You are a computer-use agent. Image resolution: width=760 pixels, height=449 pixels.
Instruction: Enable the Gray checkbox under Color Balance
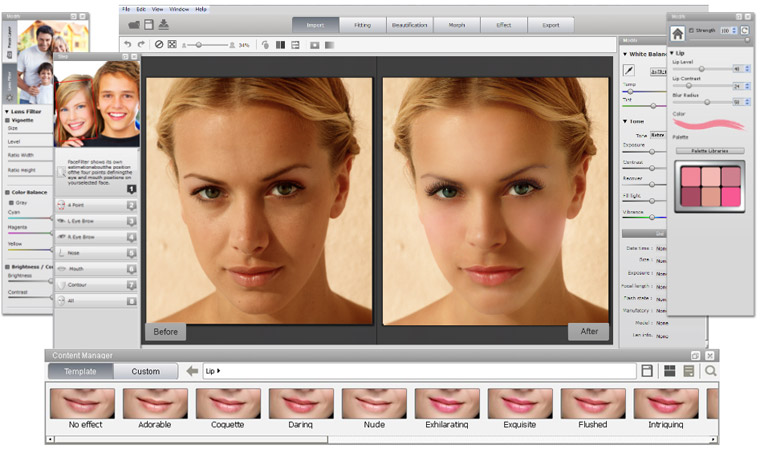click(11, 202)
